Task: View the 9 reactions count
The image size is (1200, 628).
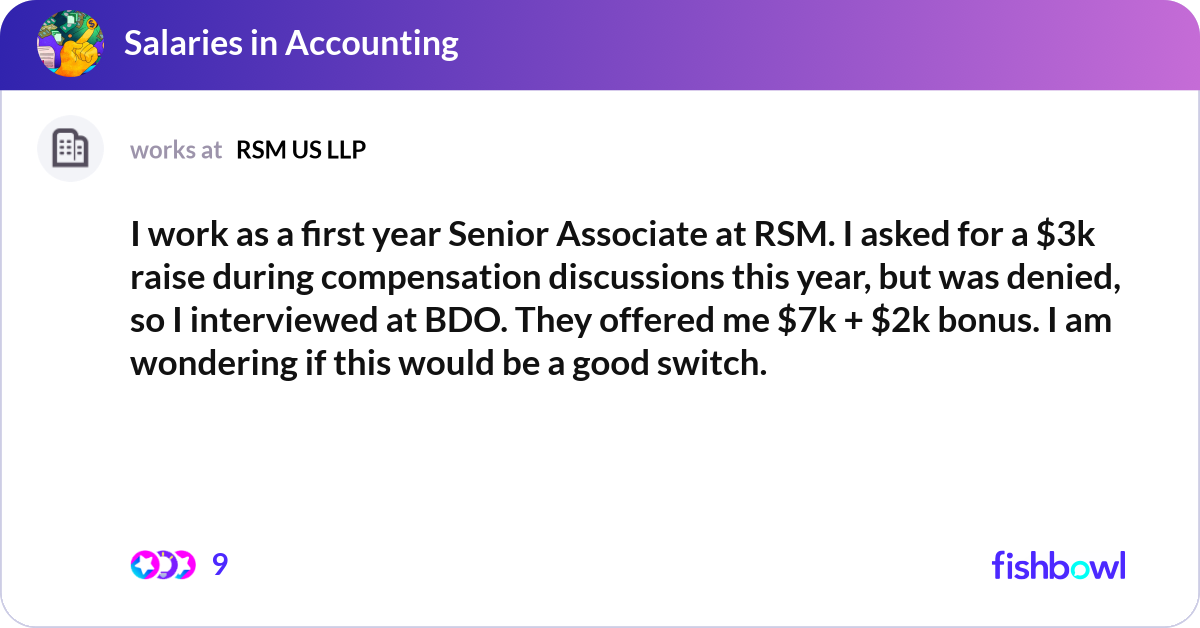Action: pyautogui.click(x=220, y=565)
